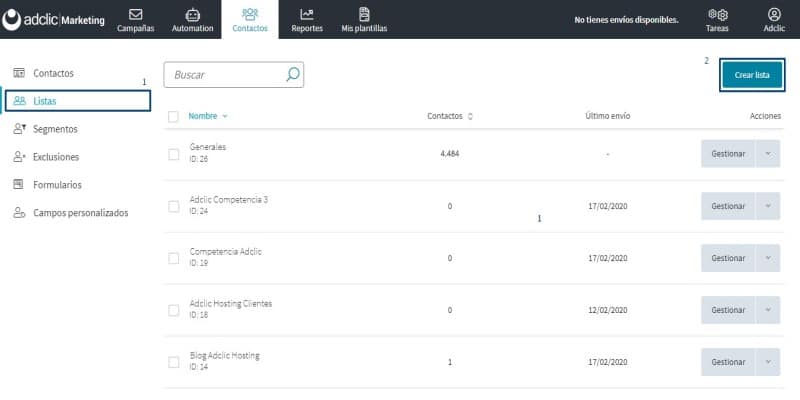Tick the checkbox for Generales list

(x=174, y=154)
